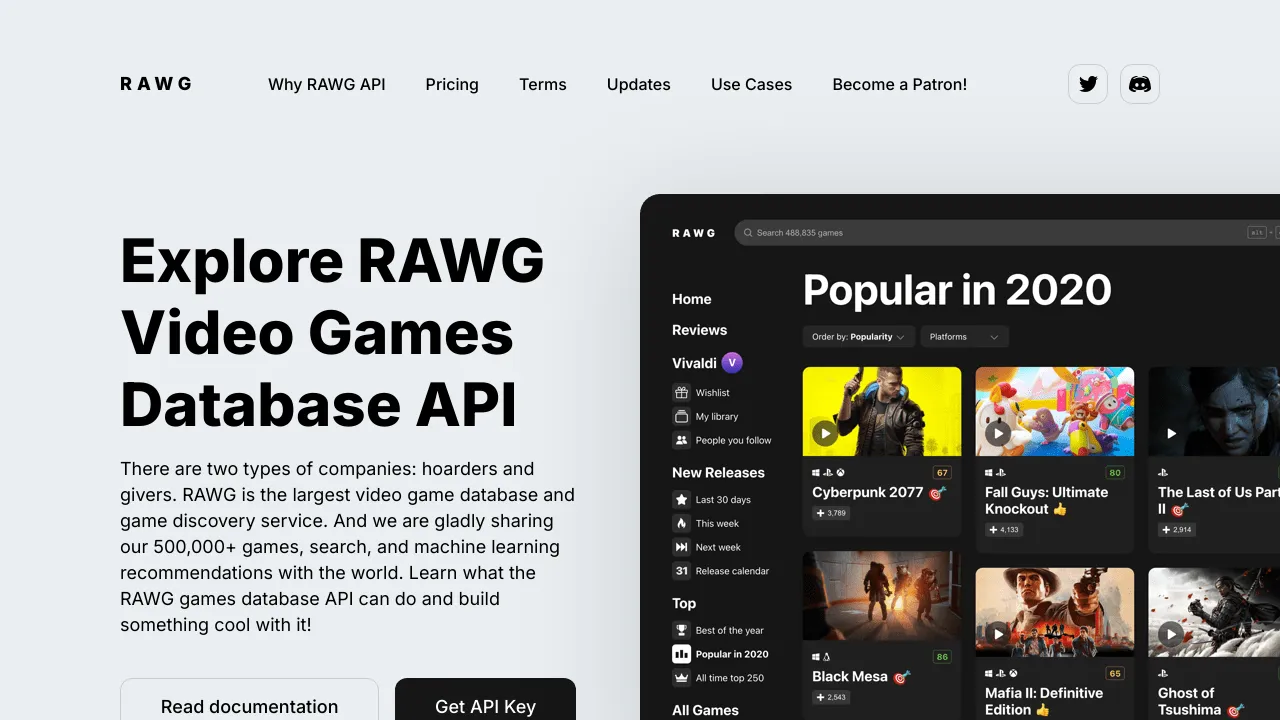1280x720 pixels.
Task: Open the Use Cases menu item
Action: [752, 84]
